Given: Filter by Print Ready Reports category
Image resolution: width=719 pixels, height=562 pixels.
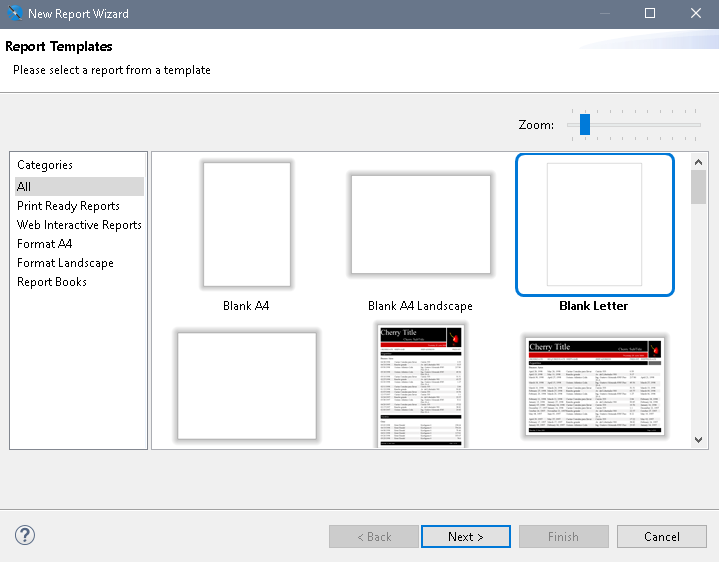Looking at the screenshot, I should pos(68,206).
